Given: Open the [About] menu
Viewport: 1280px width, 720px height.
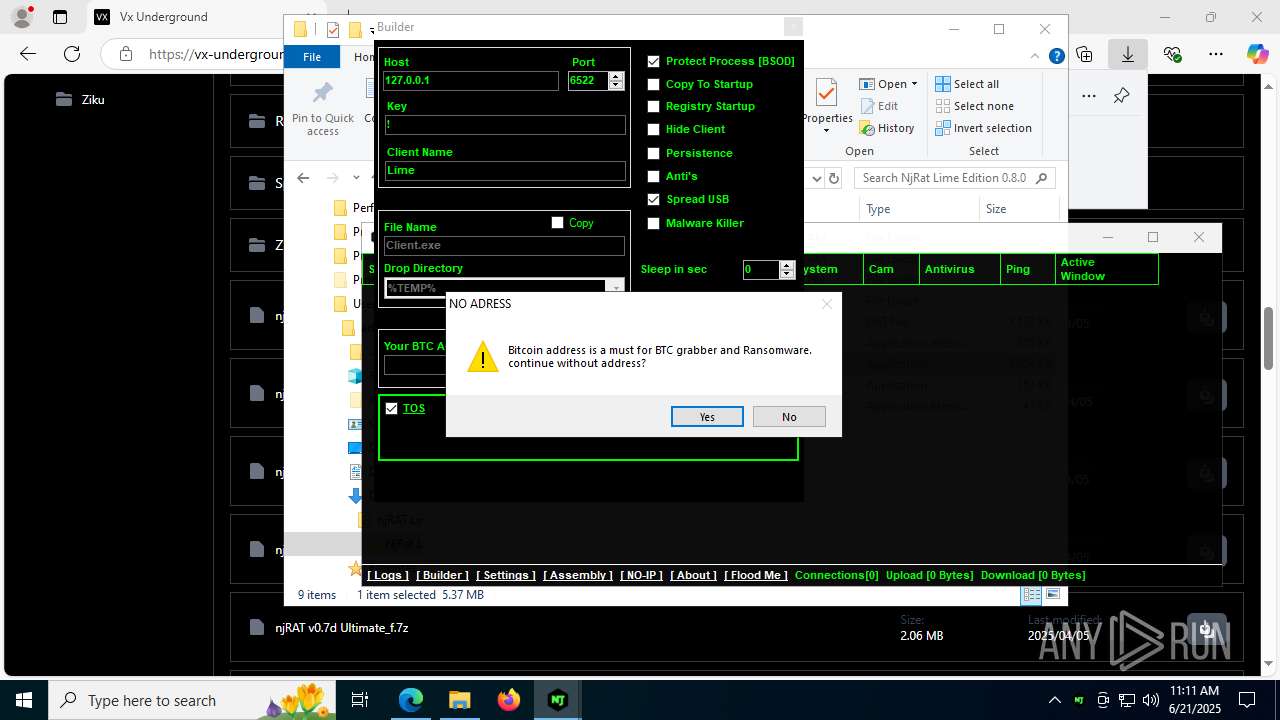Looking at the screenshot, I should [x=692, y=575].
